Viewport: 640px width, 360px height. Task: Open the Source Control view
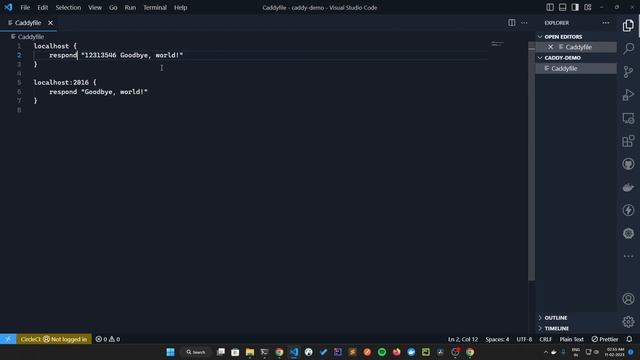click(x=628, y=72)
